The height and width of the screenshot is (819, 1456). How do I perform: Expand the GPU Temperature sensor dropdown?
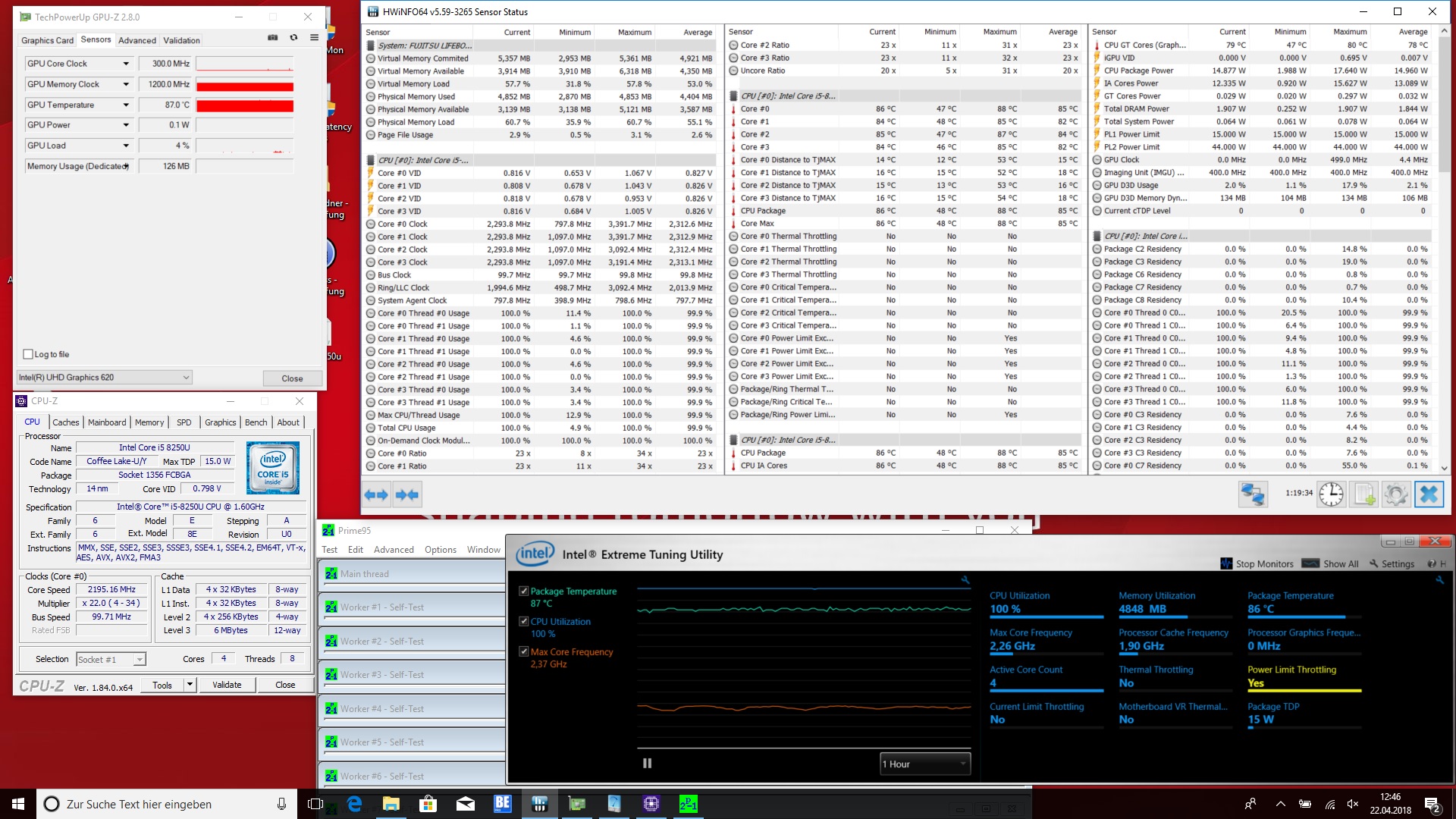click(x=126, y=105)
